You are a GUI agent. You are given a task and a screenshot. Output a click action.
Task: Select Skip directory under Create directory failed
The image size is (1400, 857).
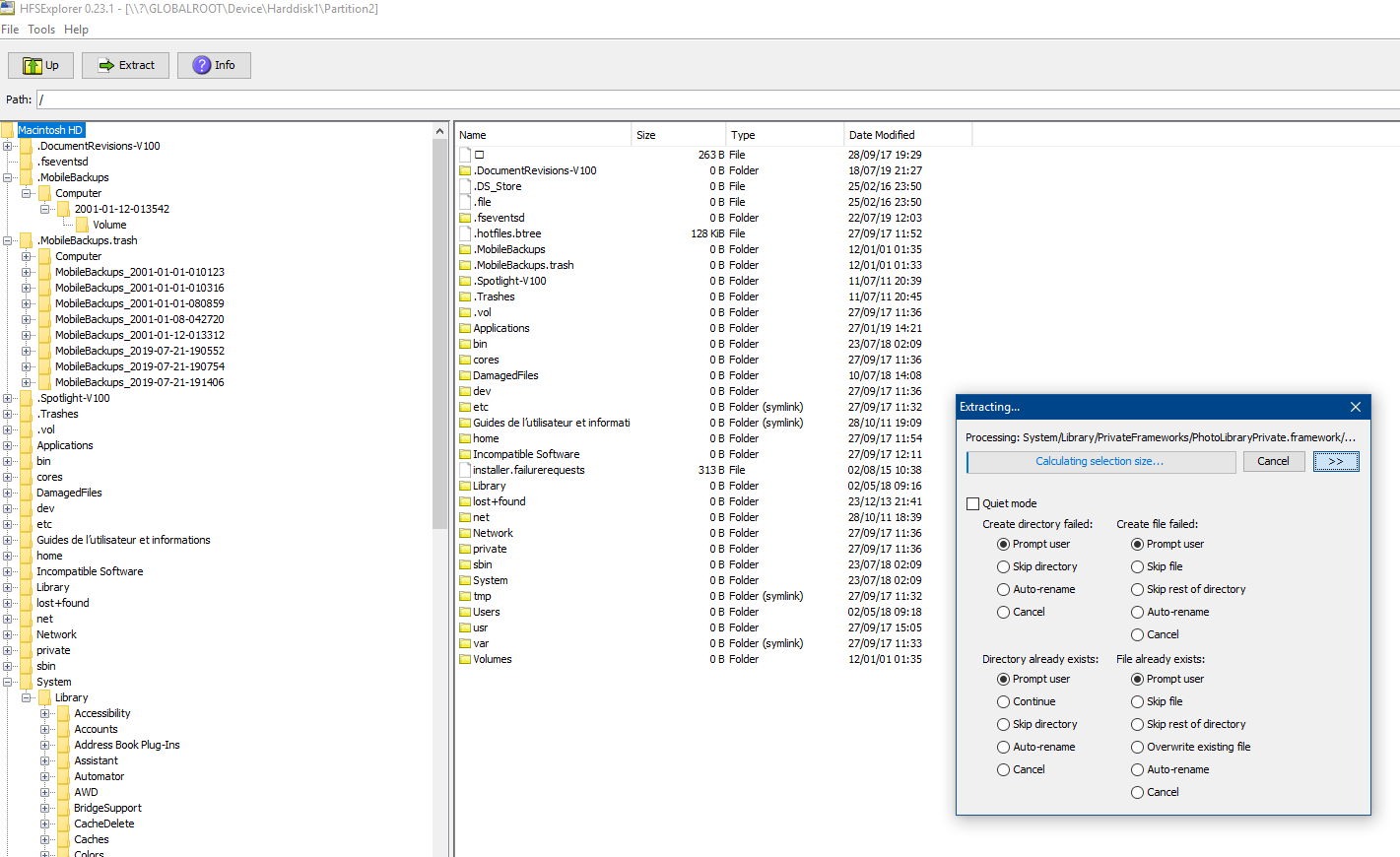point(1003,566)
